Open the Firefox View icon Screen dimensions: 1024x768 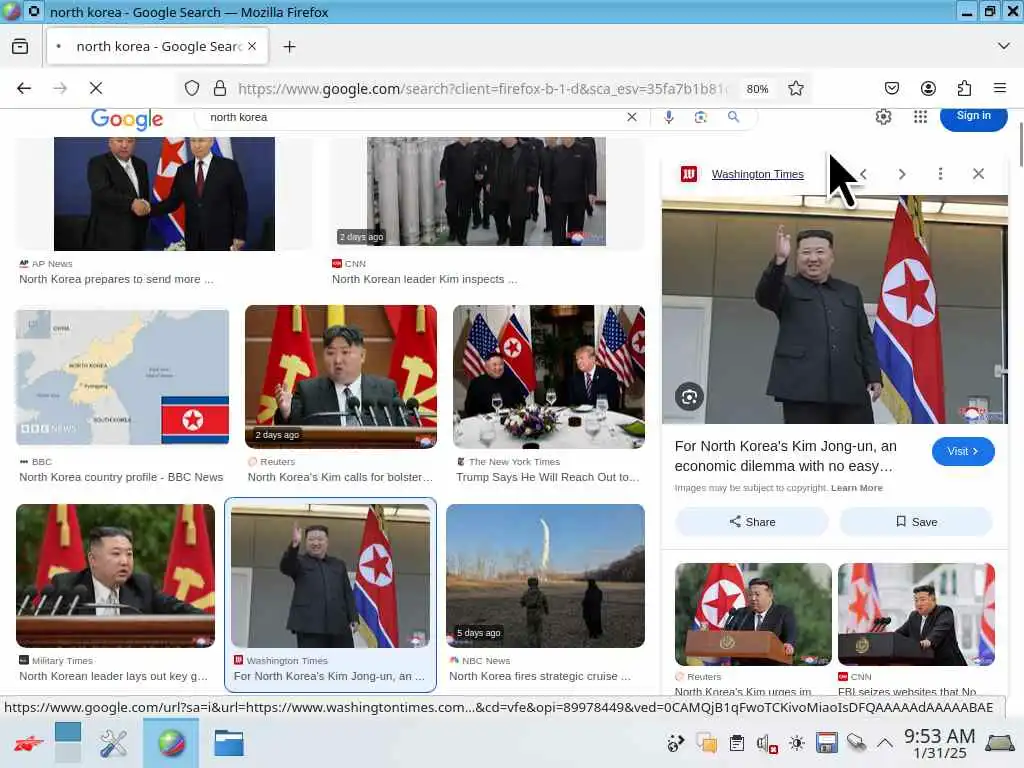click(20, 46)
